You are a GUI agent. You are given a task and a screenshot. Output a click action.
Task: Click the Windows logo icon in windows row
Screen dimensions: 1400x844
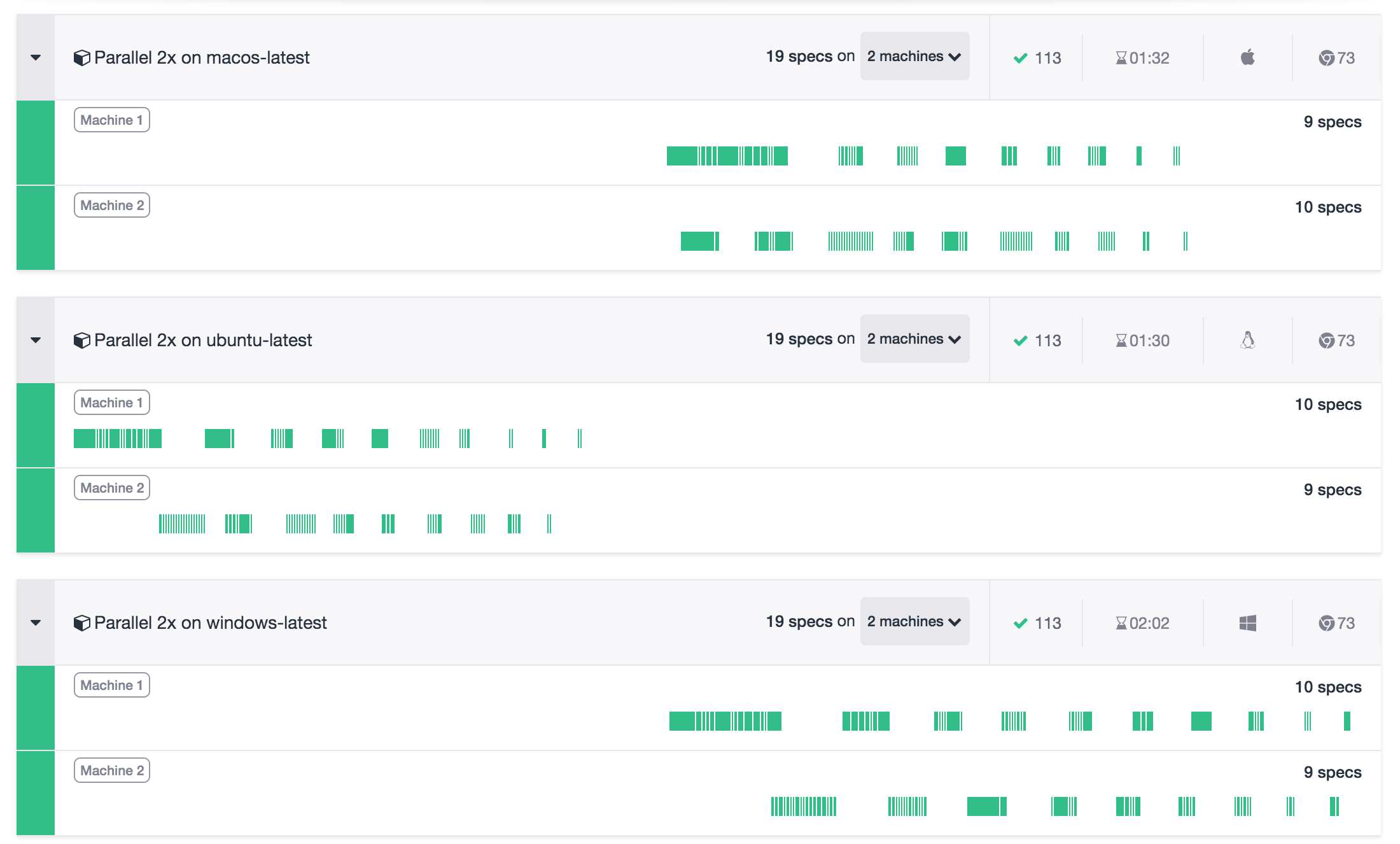[1247, 623]
